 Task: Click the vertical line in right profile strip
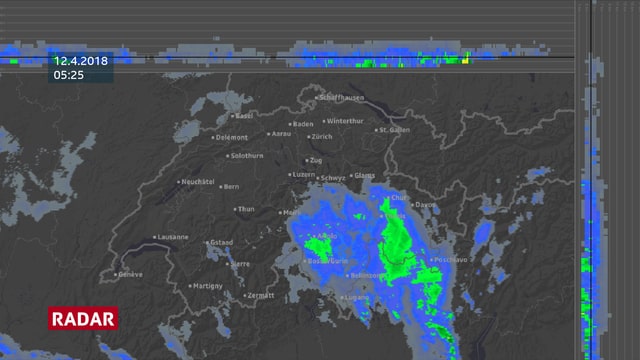coord(591,180)
